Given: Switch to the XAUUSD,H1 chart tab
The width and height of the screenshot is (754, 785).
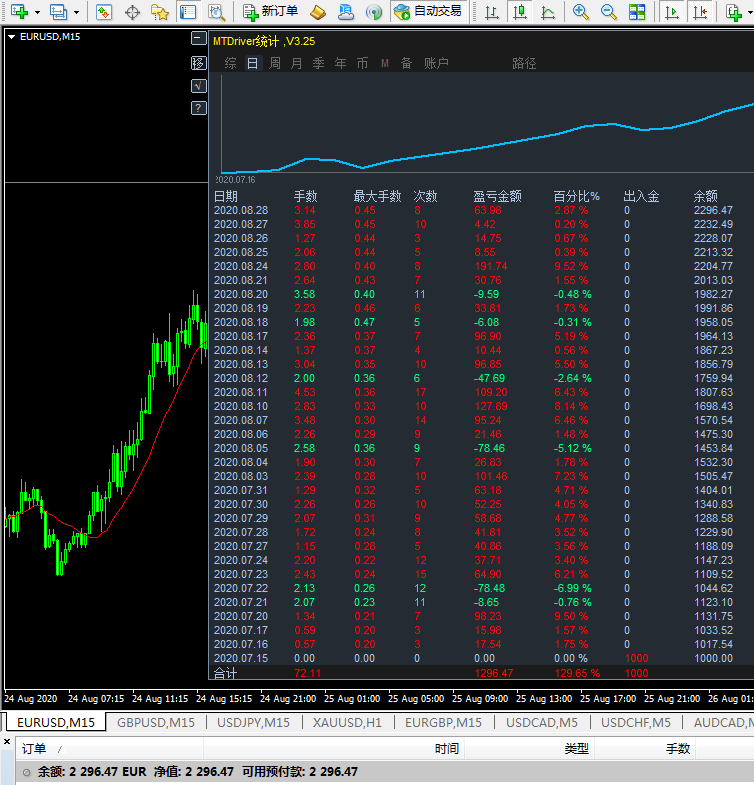Looking at the screenshot, I should [x=347, y=722].
